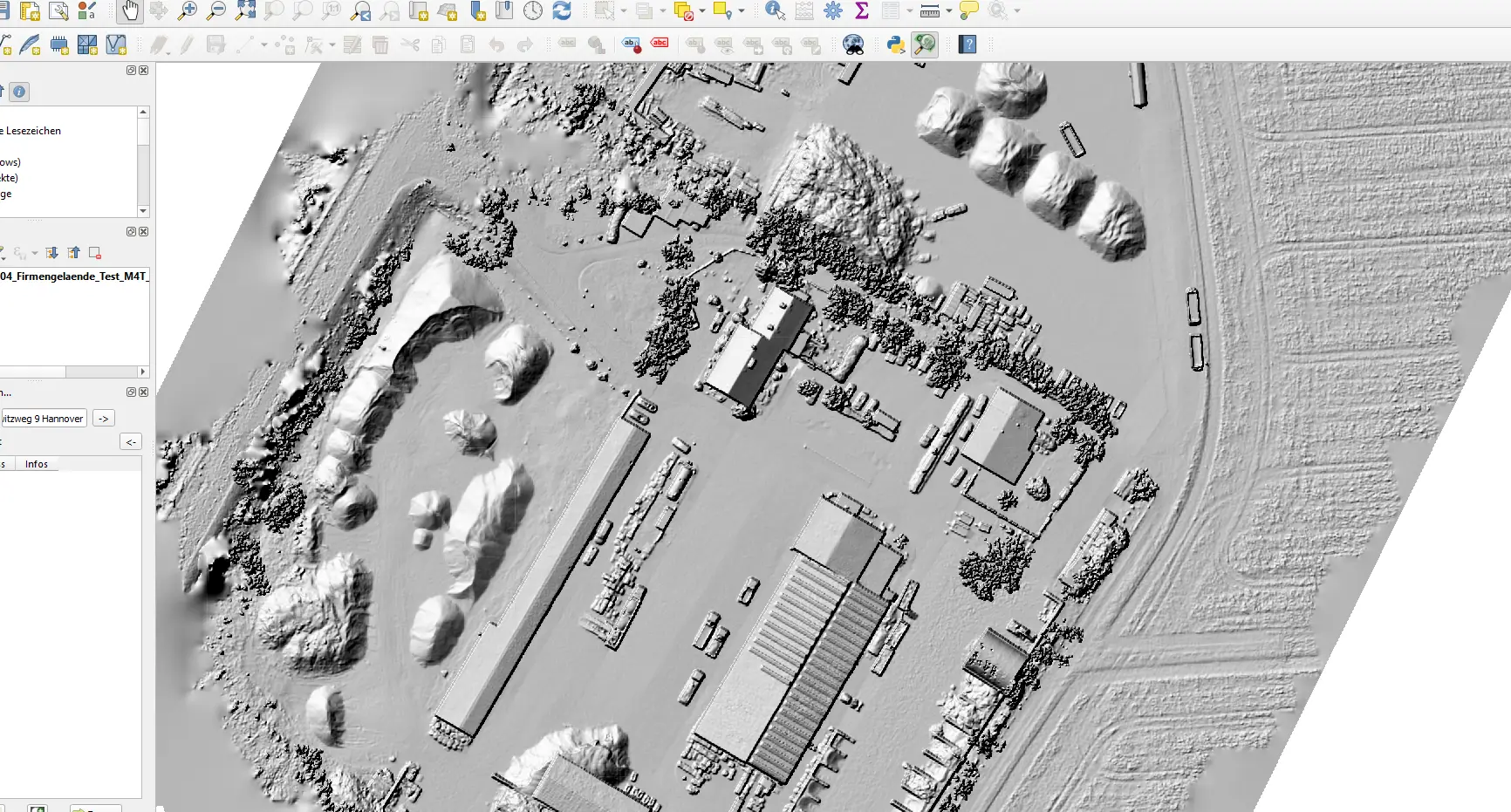
Task: Click the layers panel horizontal scrollbar arrow
Action: click(143, 372)
